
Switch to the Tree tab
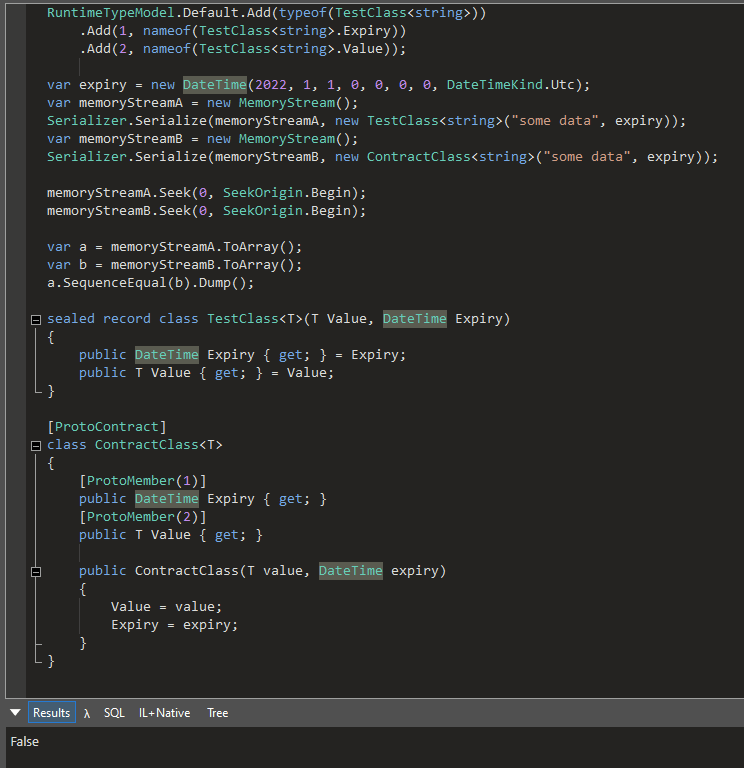(x=217, y=713)
